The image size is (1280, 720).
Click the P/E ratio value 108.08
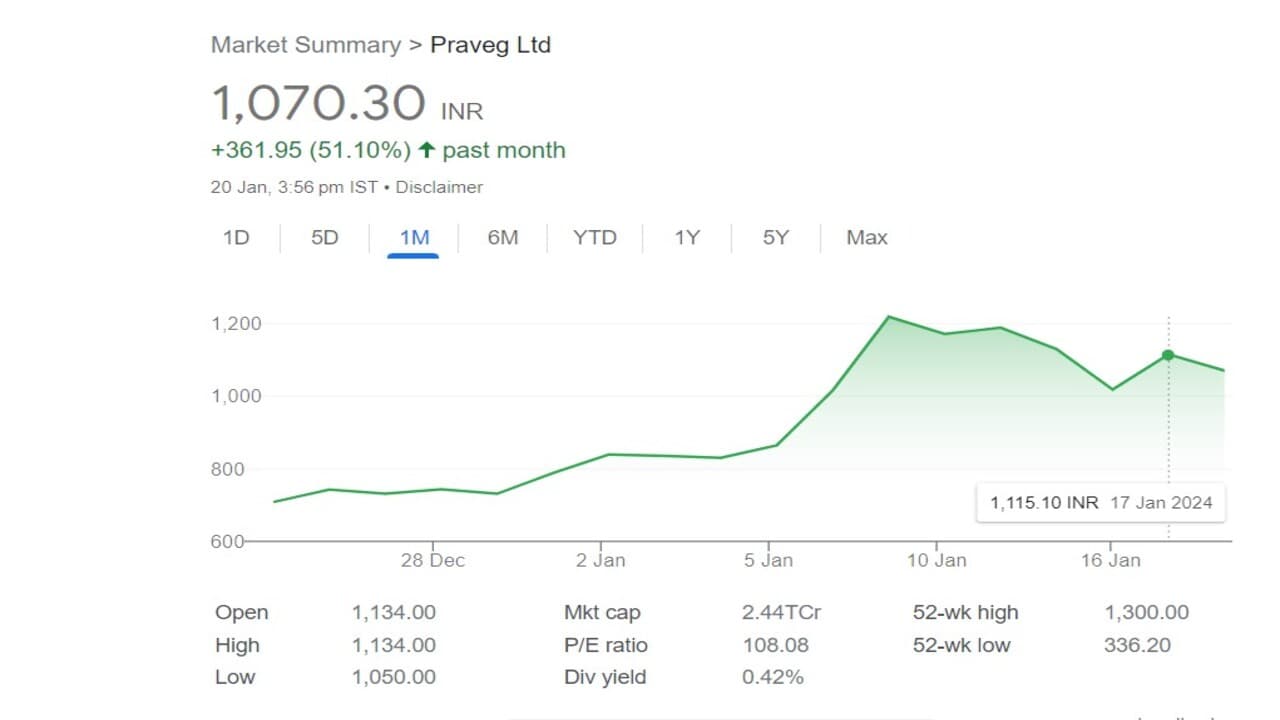point(775,645)
